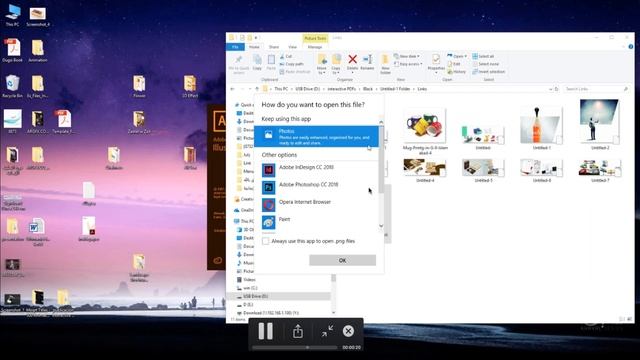
Task: Click Copy path in ribbon
Action: click(291, 64)
